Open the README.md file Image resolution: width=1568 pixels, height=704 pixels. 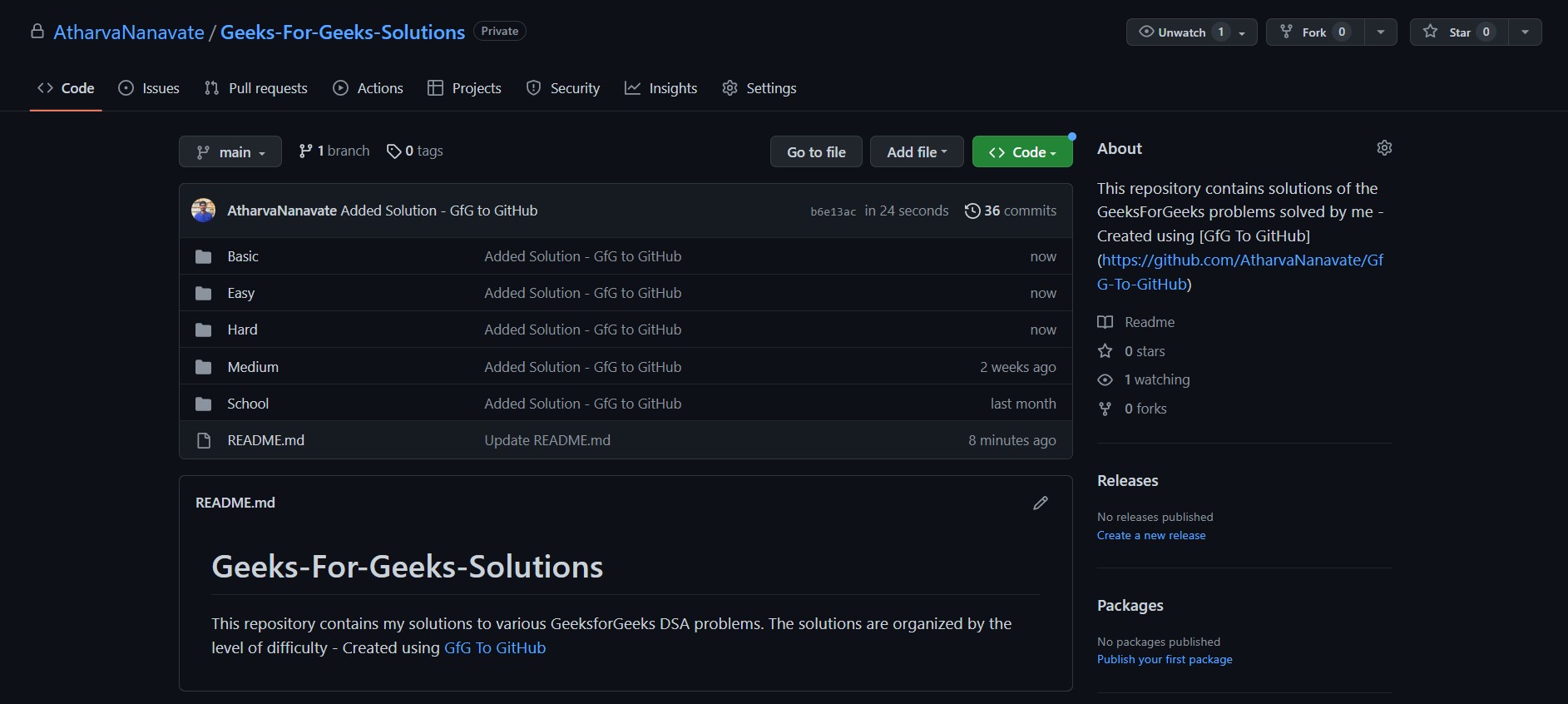point(265,440)
